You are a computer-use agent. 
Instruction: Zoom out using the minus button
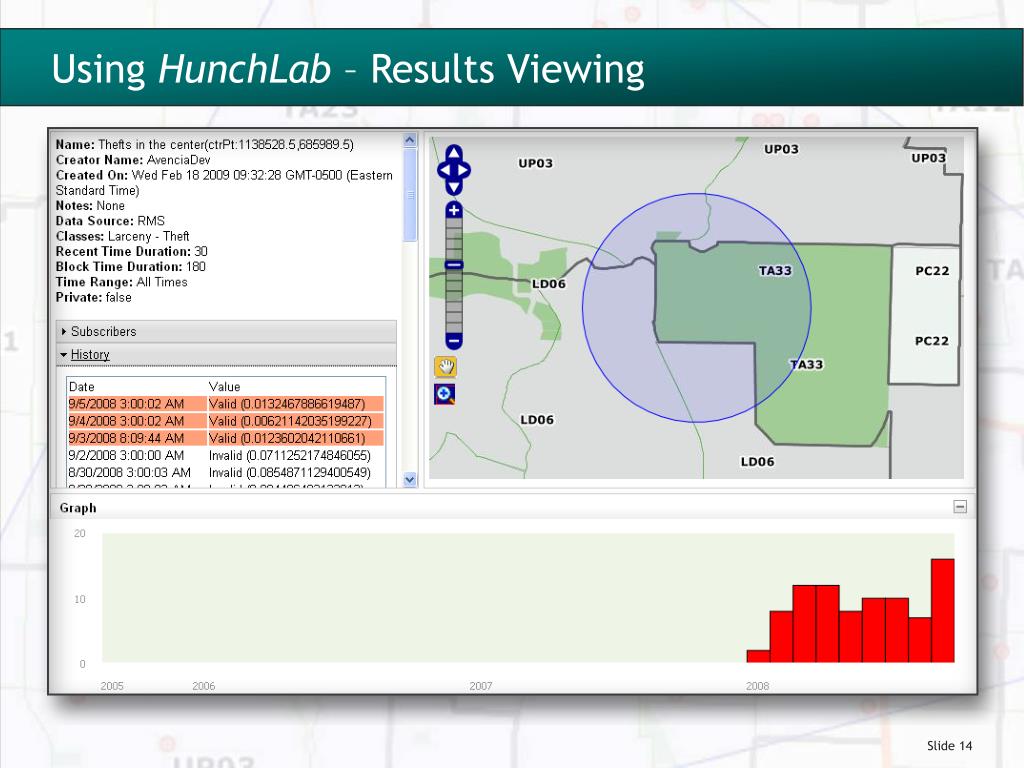454,341
